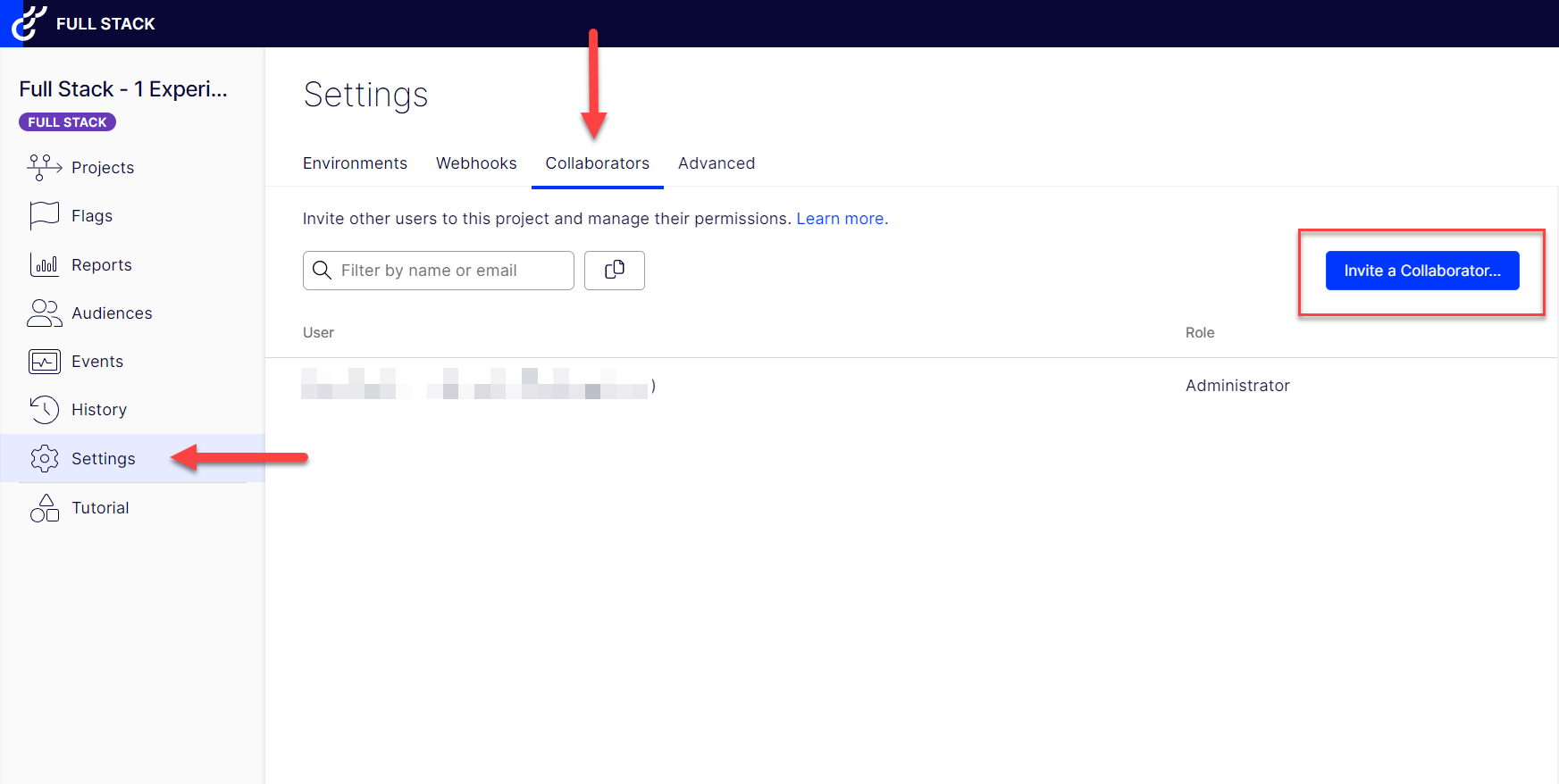This screenshot has height=784, width=1559.
Task: Click the FULL STACK header title
Action: coord(105,24)
